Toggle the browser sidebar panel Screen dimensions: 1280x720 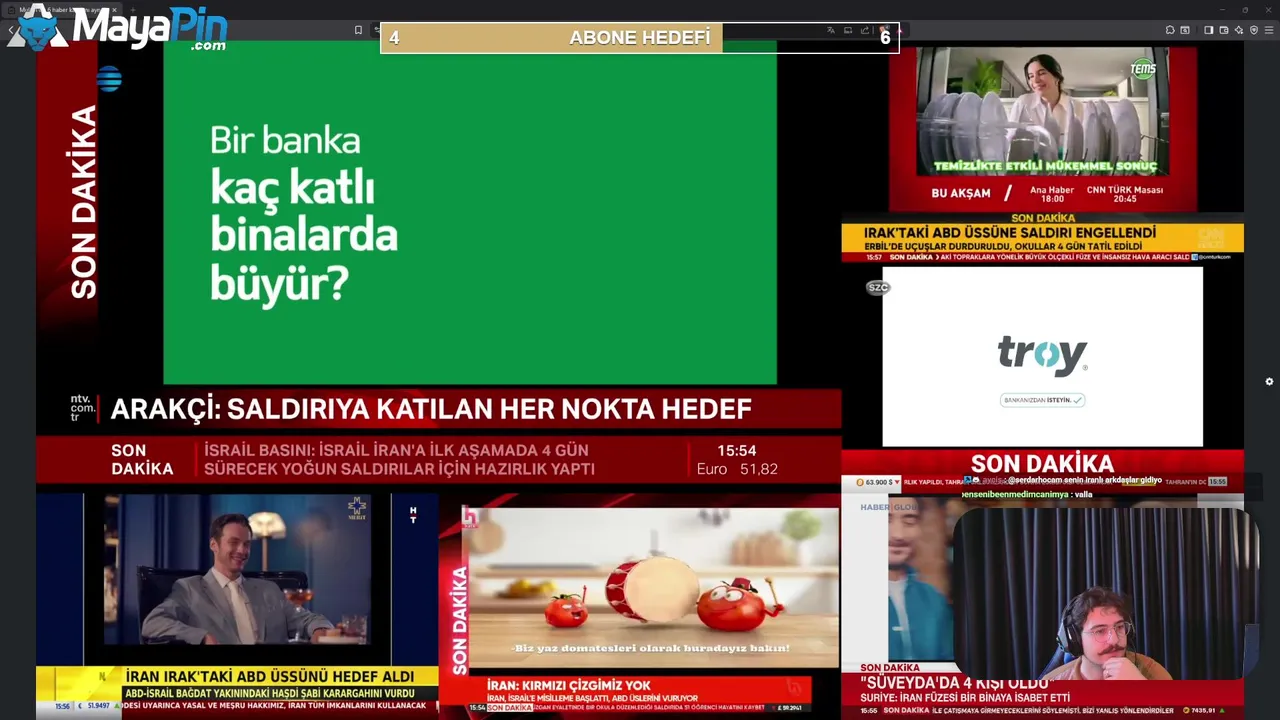pyautogui.click(x=1209, y=30)
